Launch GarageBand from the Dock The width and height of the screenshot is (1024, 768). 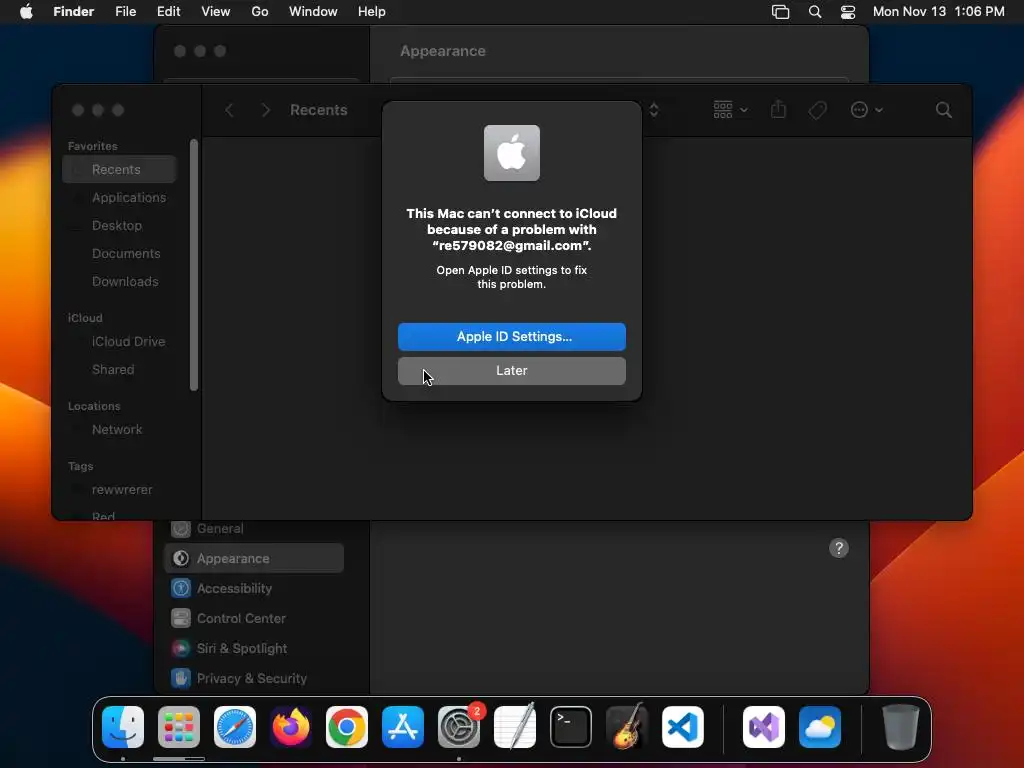coord(627,727)
